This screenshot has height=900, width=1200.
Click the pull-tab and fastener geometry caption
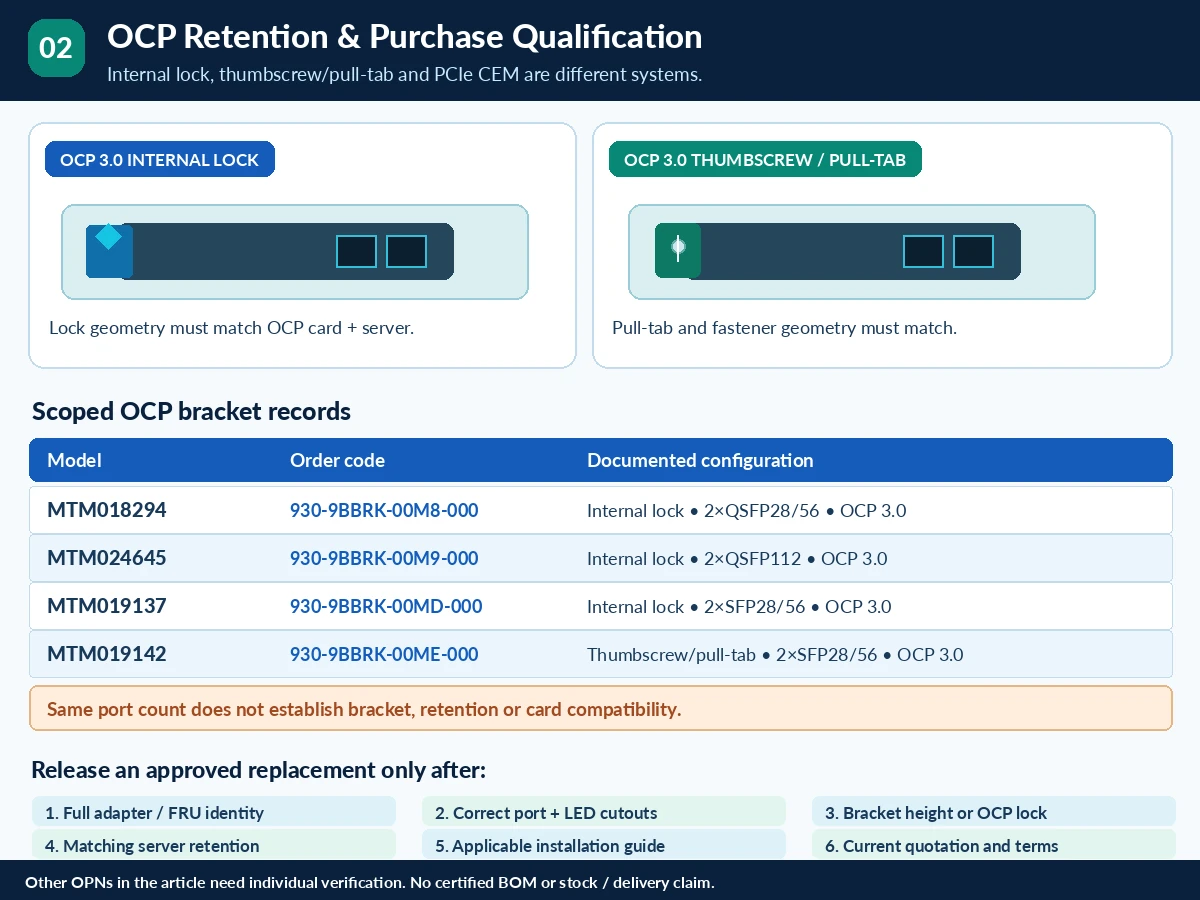[784, 328]
